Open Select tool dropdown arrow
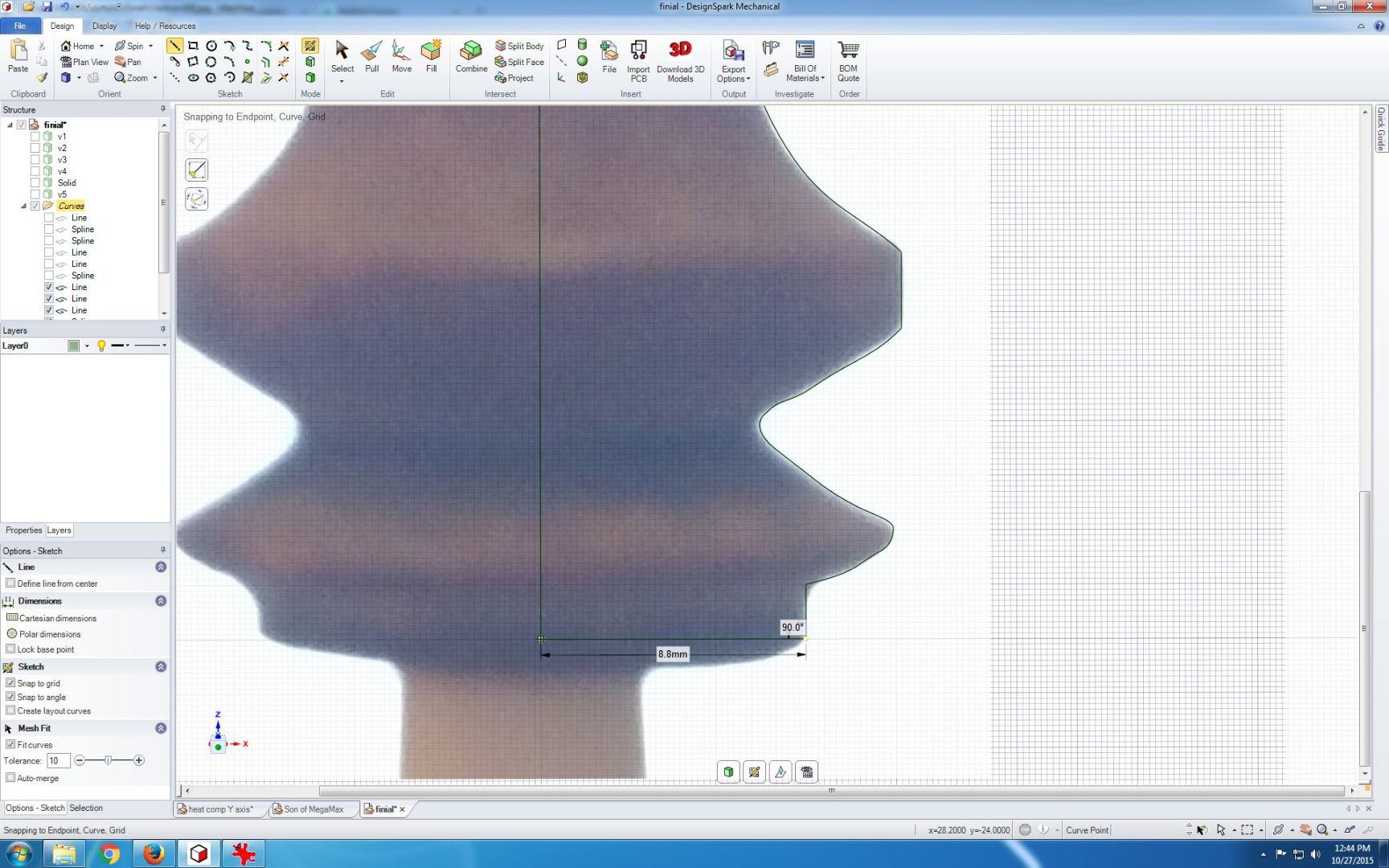The width and height of the screenshot is (1389, 868). [342, 81]
